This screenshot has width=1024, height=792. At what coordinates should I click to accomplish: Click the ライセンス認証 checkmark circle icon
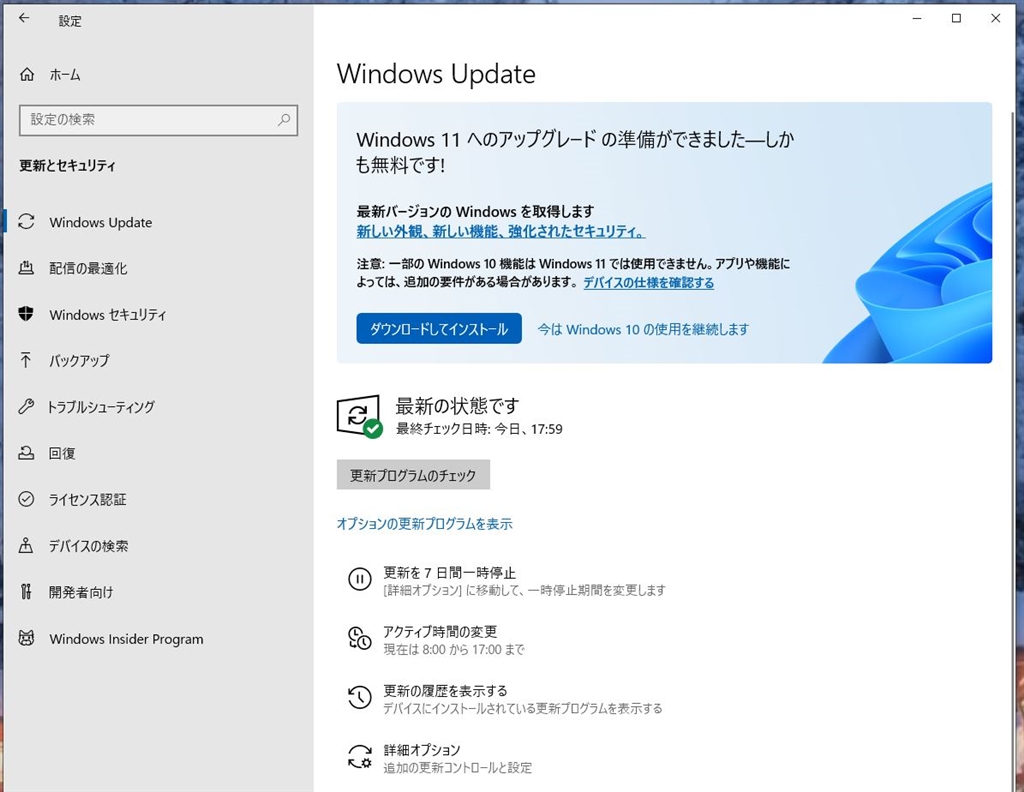coord(26,499)
